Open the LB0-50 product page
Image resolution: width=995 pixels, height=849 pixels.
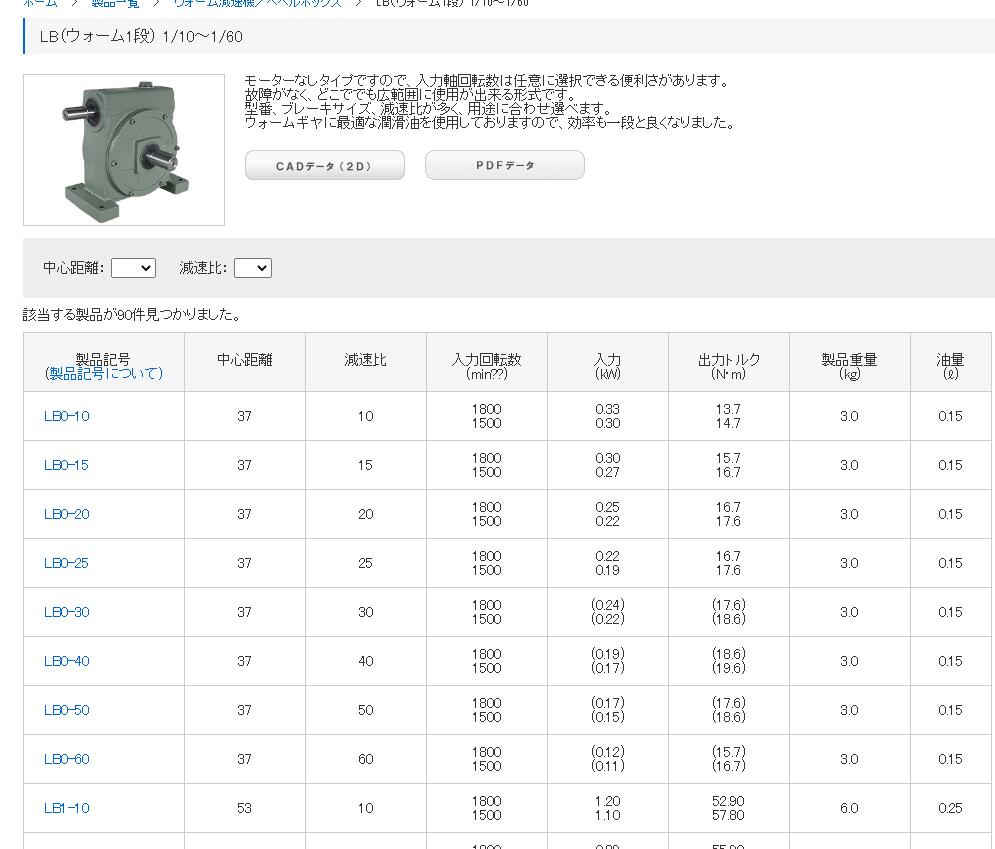tap(65, 710)
